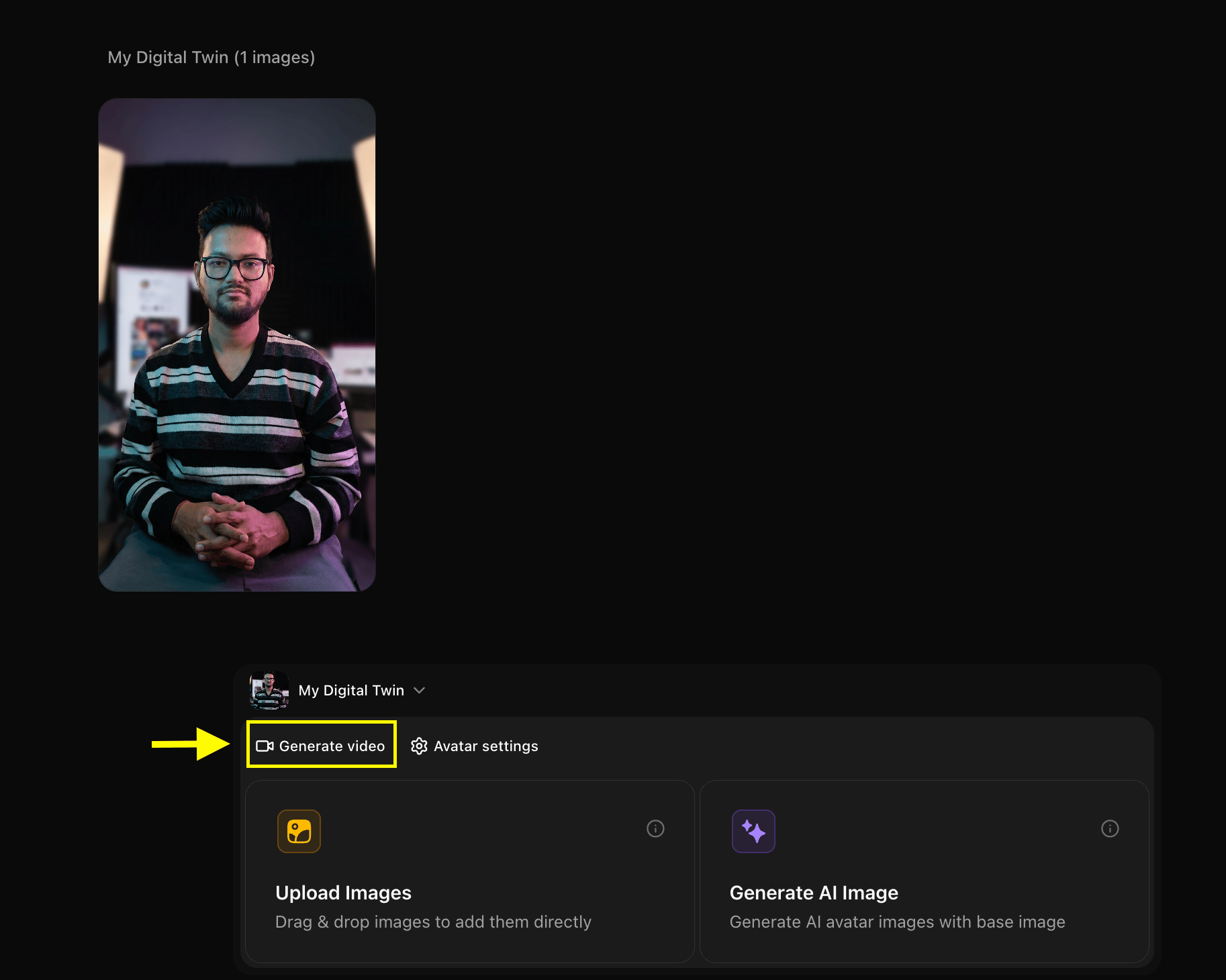Open Avatar settings tab
The height and width of the screenshot is (980, 1226).
point(475,746)
